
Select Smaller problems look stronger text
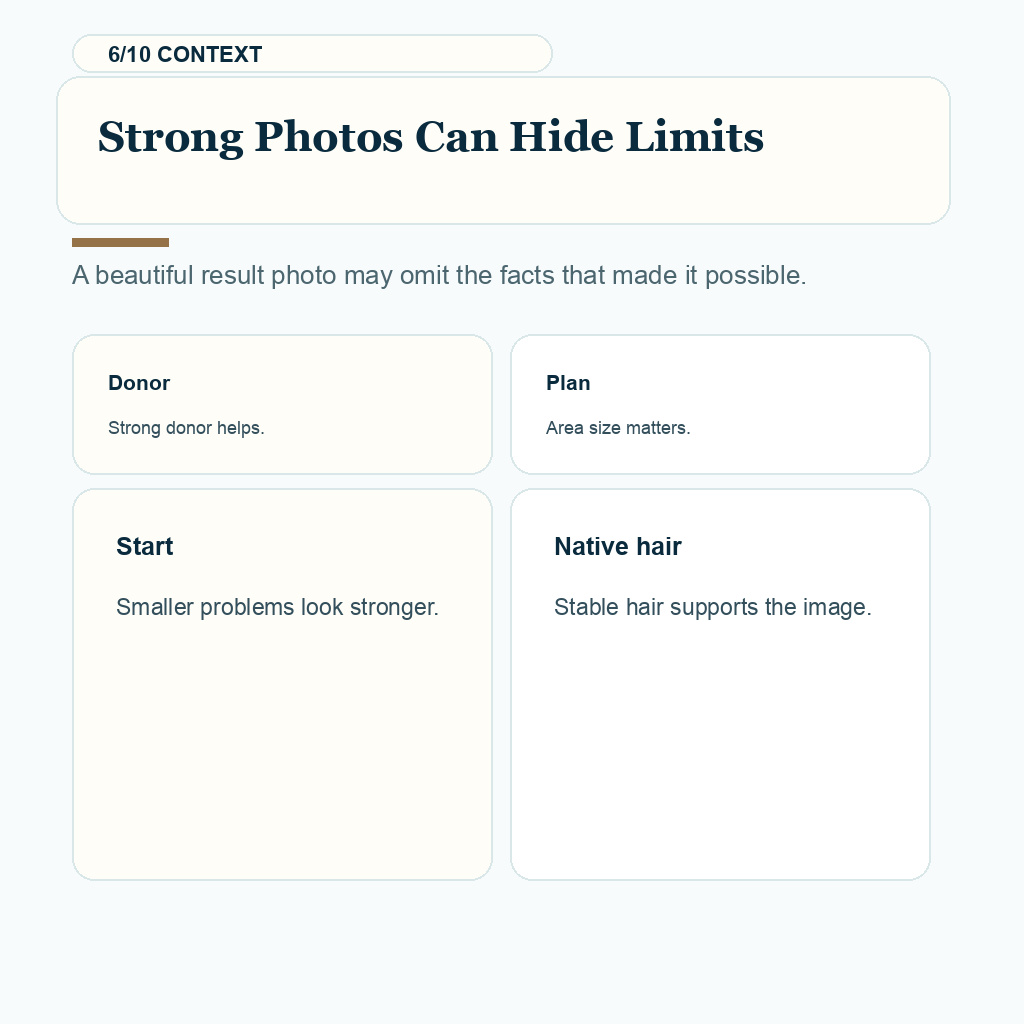278,607
